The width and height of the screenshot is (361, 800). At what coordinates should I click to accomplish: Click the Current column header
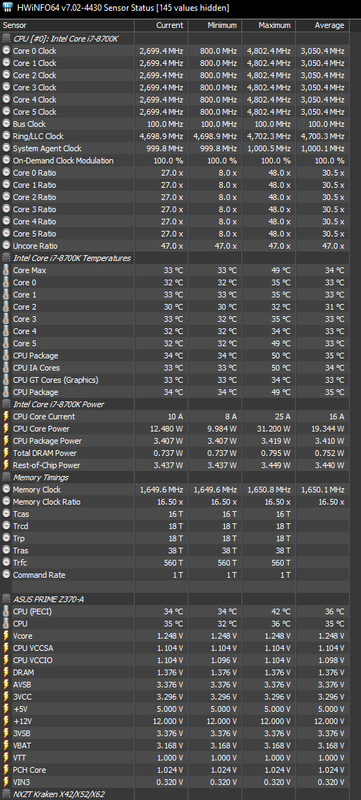pyautogui.click(x=162, y=26)
